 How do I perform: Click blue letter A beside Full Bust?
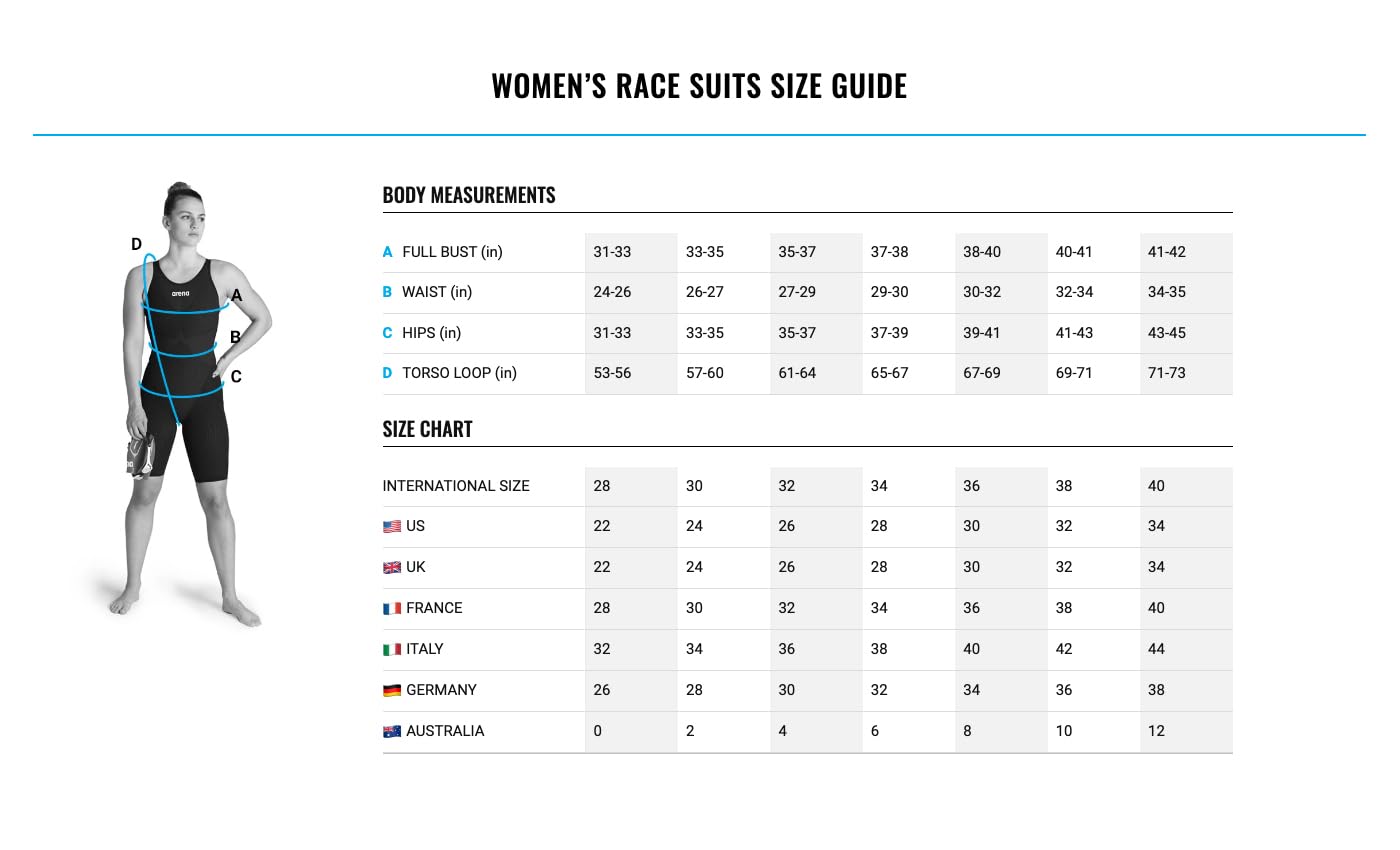(387, 253)
